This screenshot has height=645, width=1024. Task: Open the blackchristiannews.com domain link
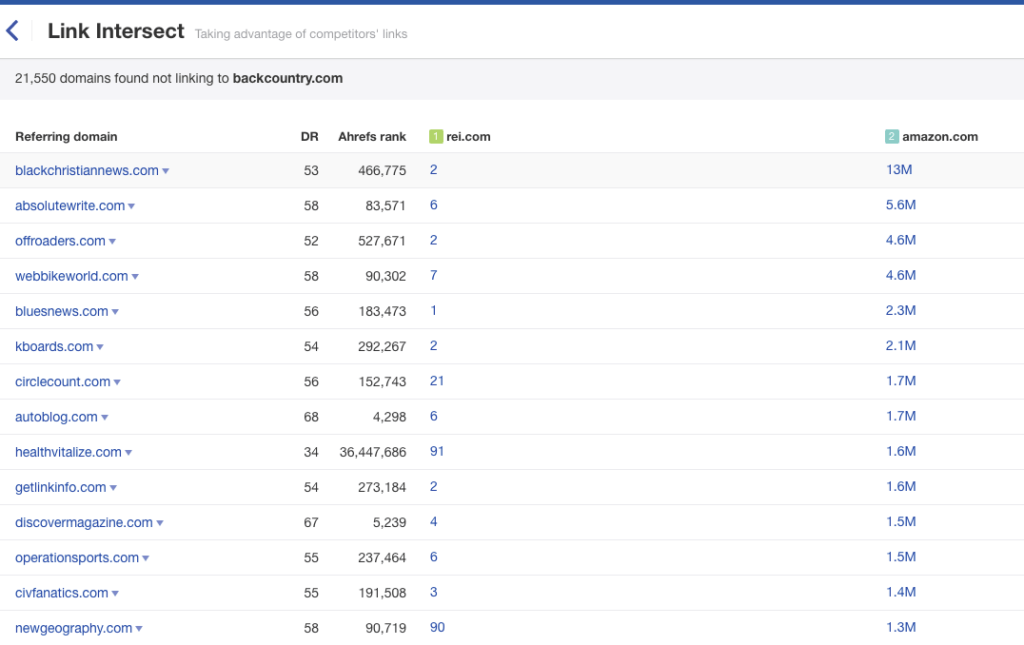(x=87, y=170)
